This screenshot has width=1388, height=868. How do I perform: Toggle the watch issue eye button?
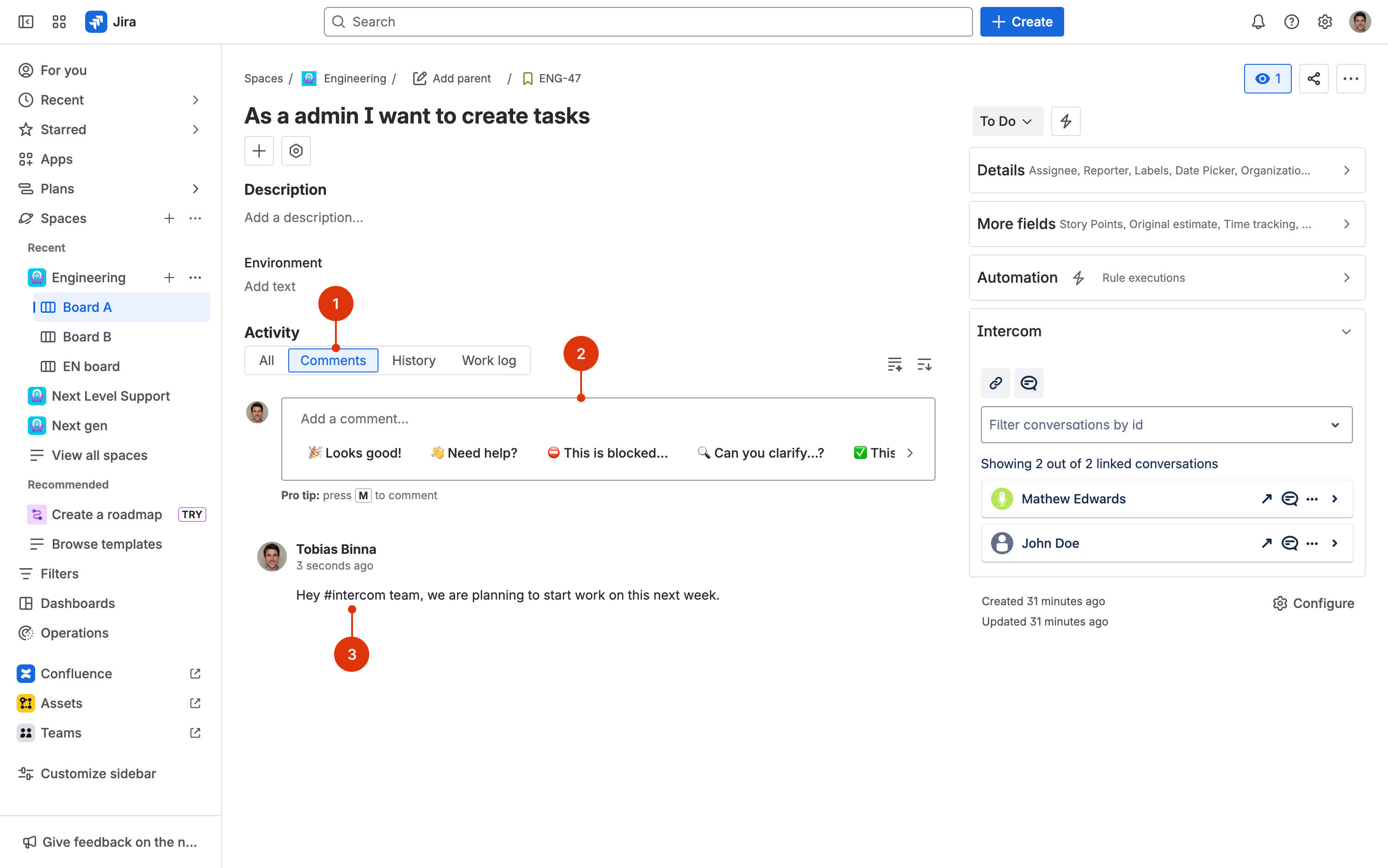tap(1267, 79)
